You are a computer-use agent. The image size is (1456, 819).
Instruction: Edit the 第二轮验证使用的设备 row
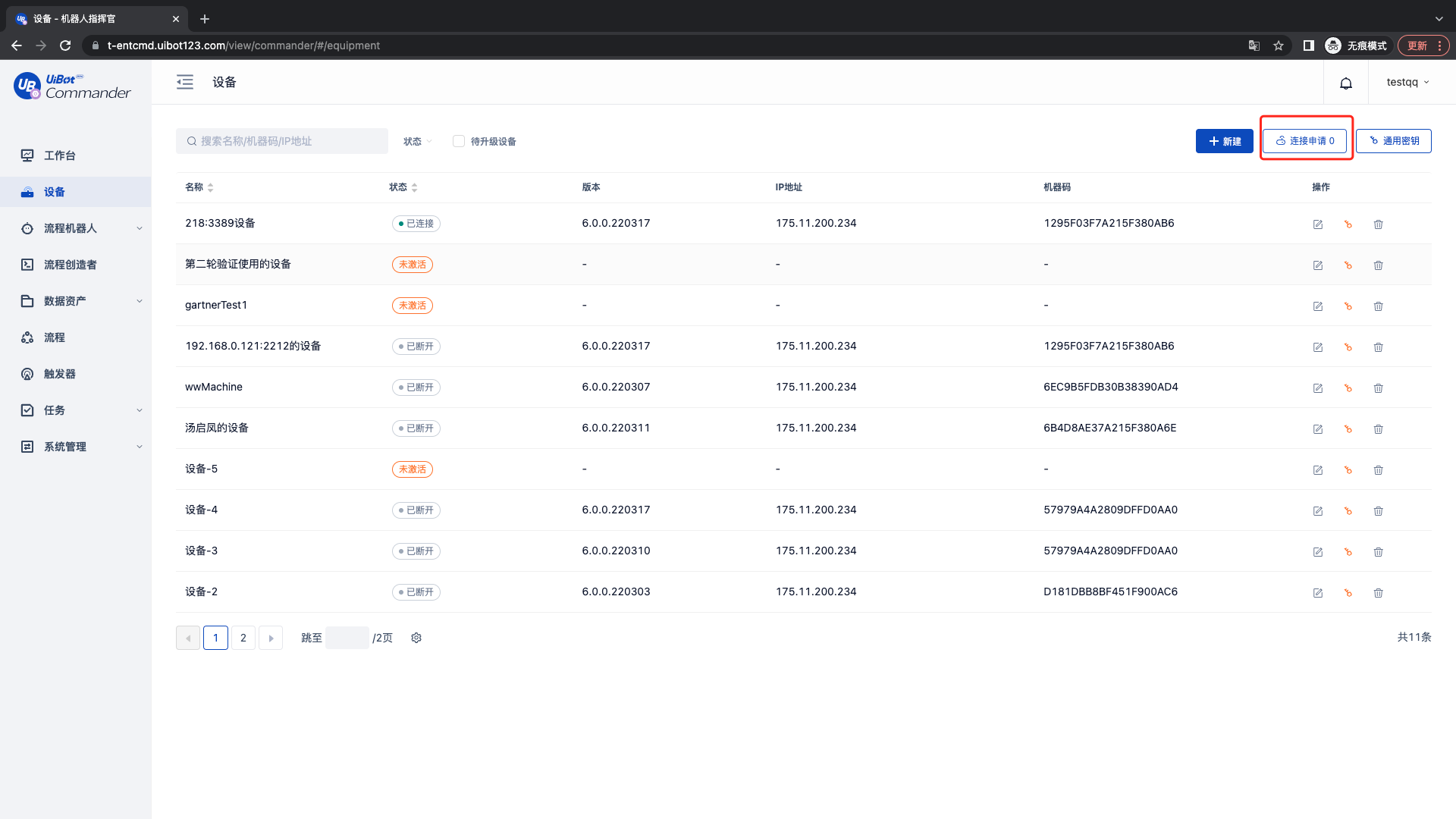click(1318, 265)
